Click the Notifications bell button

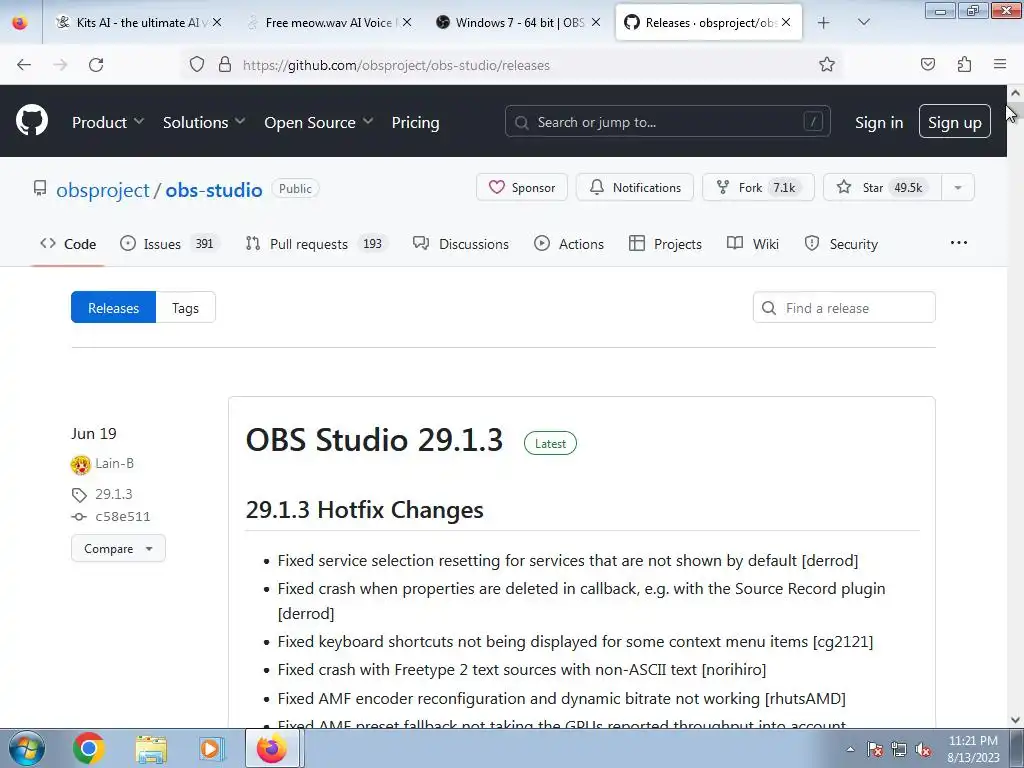point(635,187)
